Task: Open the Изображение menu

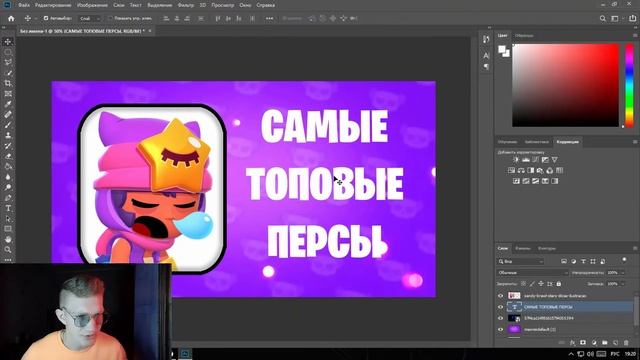Action: click(92, 5)
